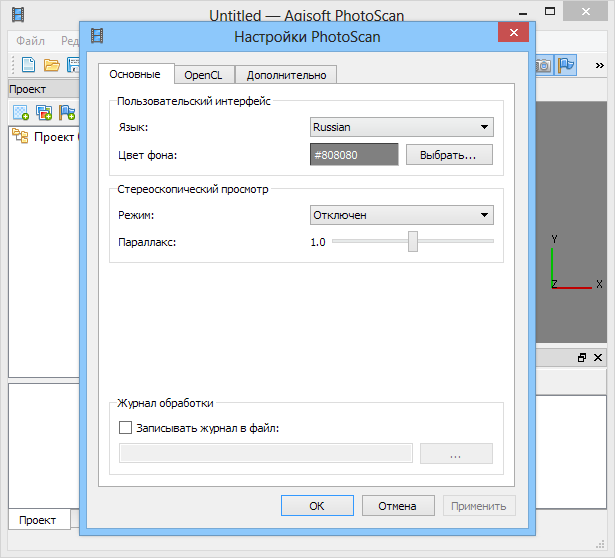
Task: Select the Проект tree root item
Action: coord(54,137)
